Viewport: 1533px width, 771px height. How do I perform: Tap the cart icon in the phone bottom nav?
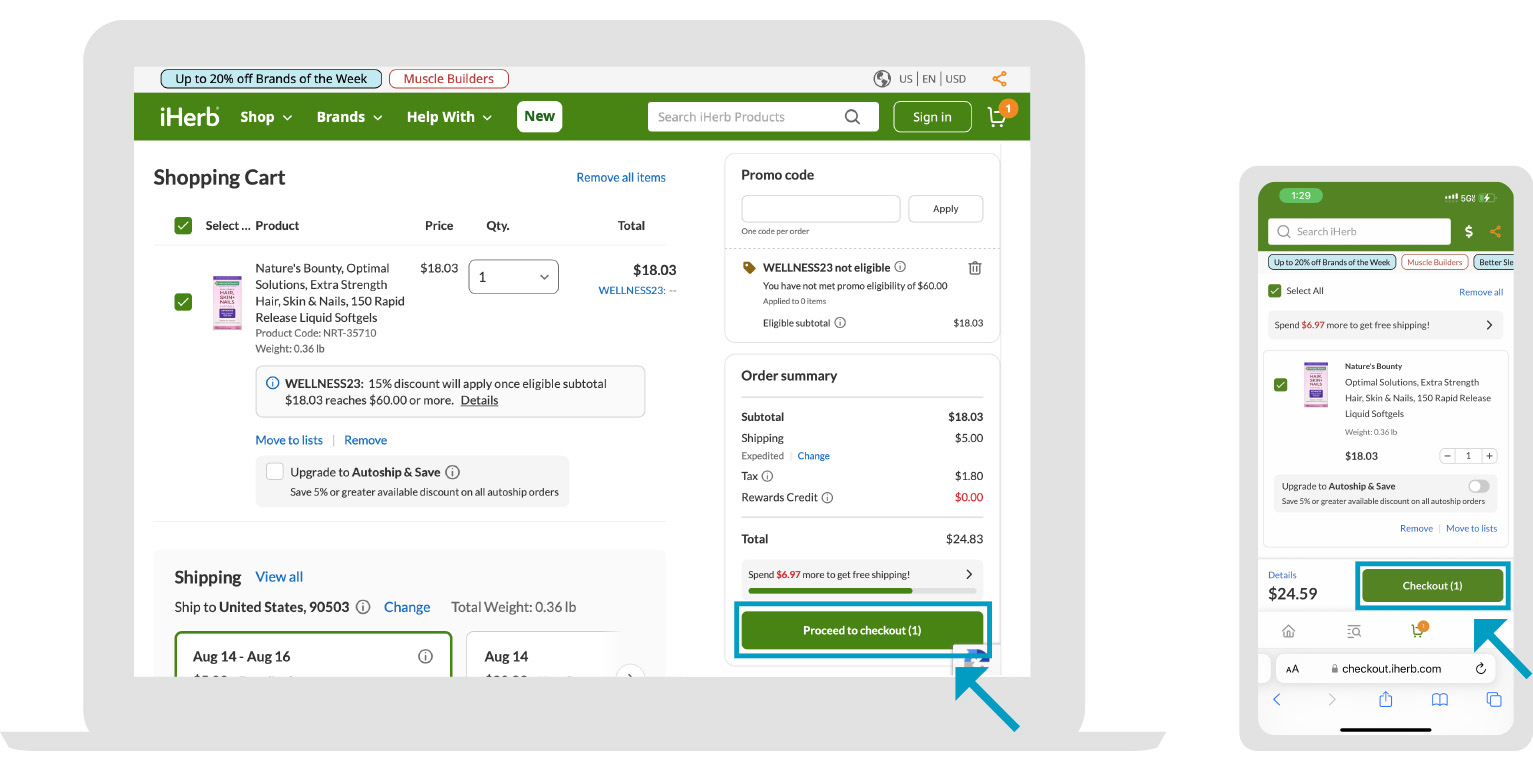point(1419,630)
